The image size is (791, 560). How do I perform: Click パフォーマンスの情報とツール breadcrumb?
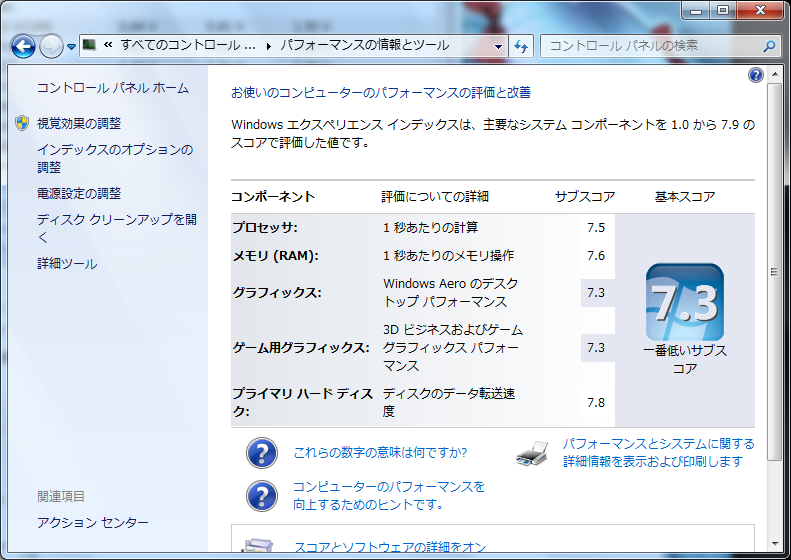point(365,45)
